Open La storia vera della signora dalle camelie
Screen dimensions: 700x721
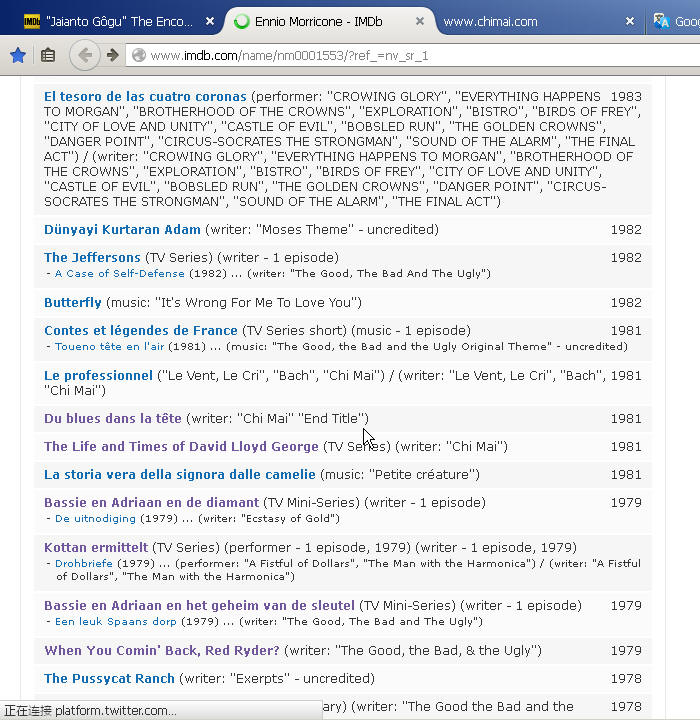[x=180, y=475]
